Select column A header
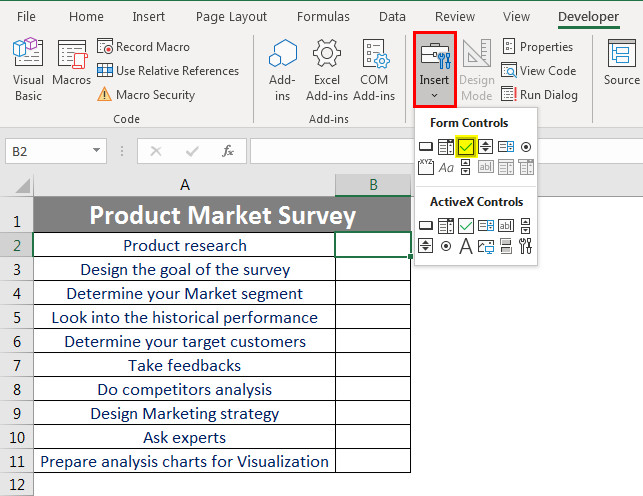643x496 pixels. pos(185,185)
